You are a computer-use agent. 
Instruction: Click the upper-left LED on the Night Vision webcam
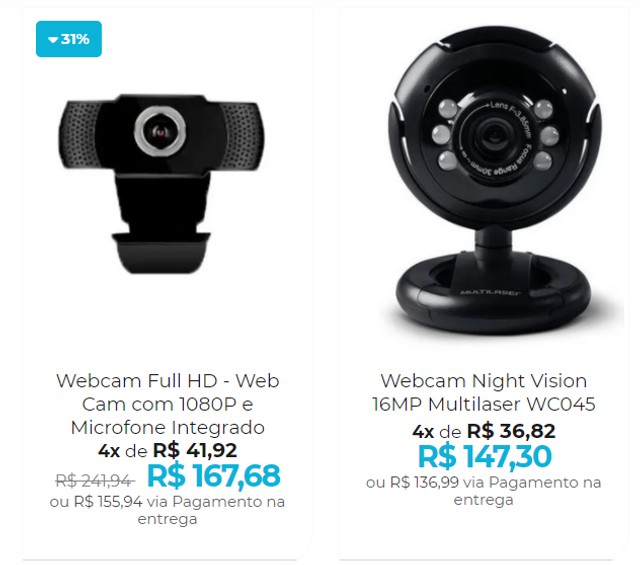coord(448,109)
